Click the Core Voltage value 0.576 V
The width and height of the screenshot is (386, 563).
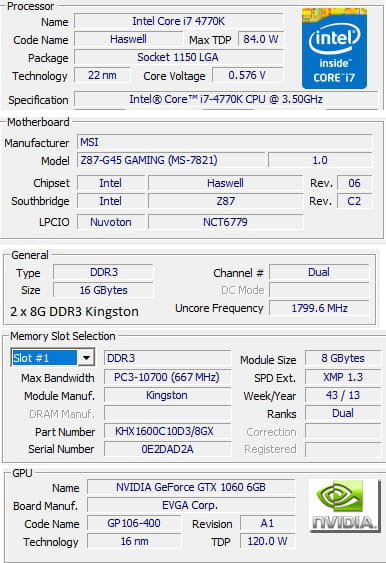(247, 75)
